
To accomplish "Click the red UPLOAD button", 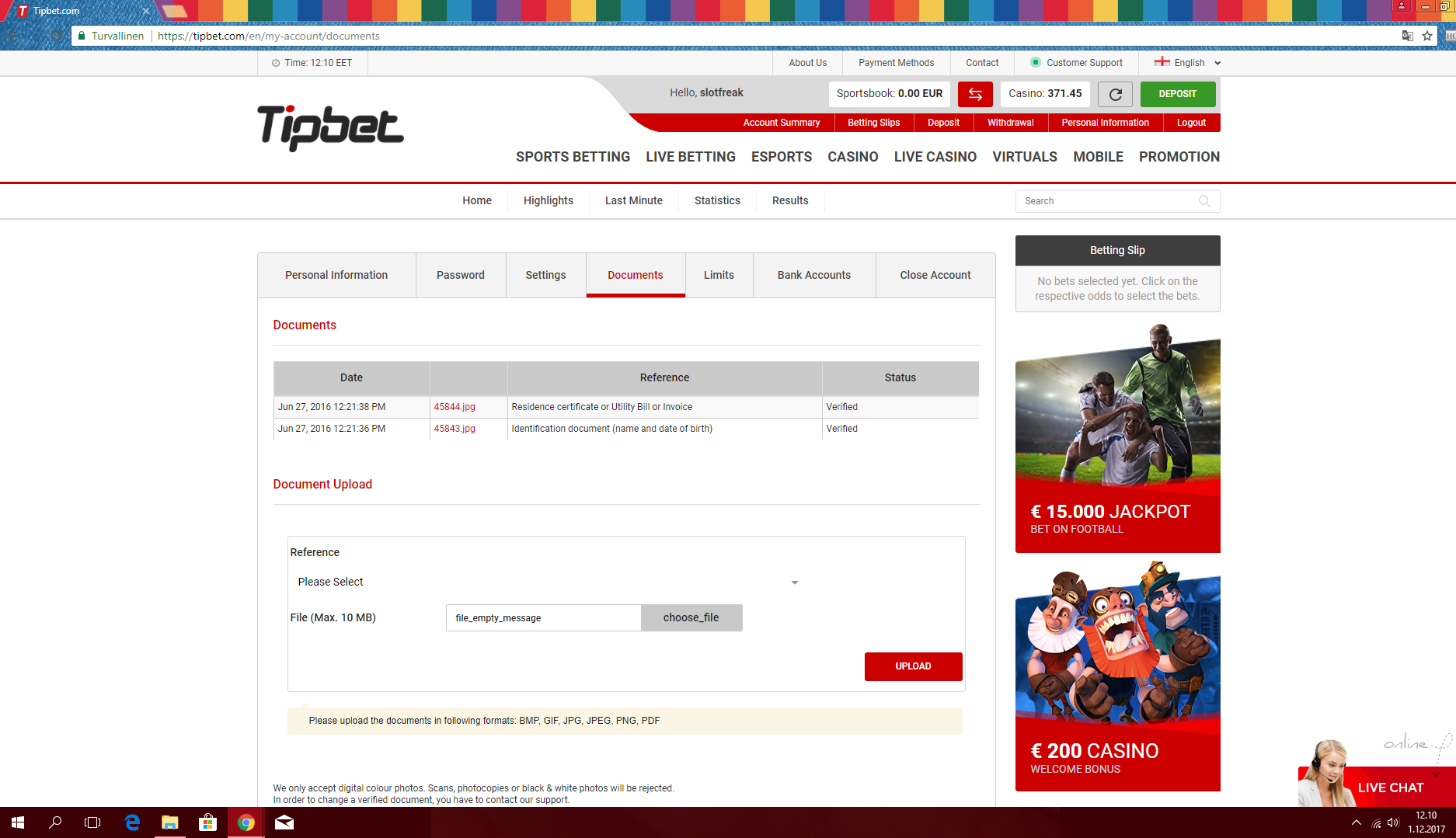I will click(x=913, y=666).
